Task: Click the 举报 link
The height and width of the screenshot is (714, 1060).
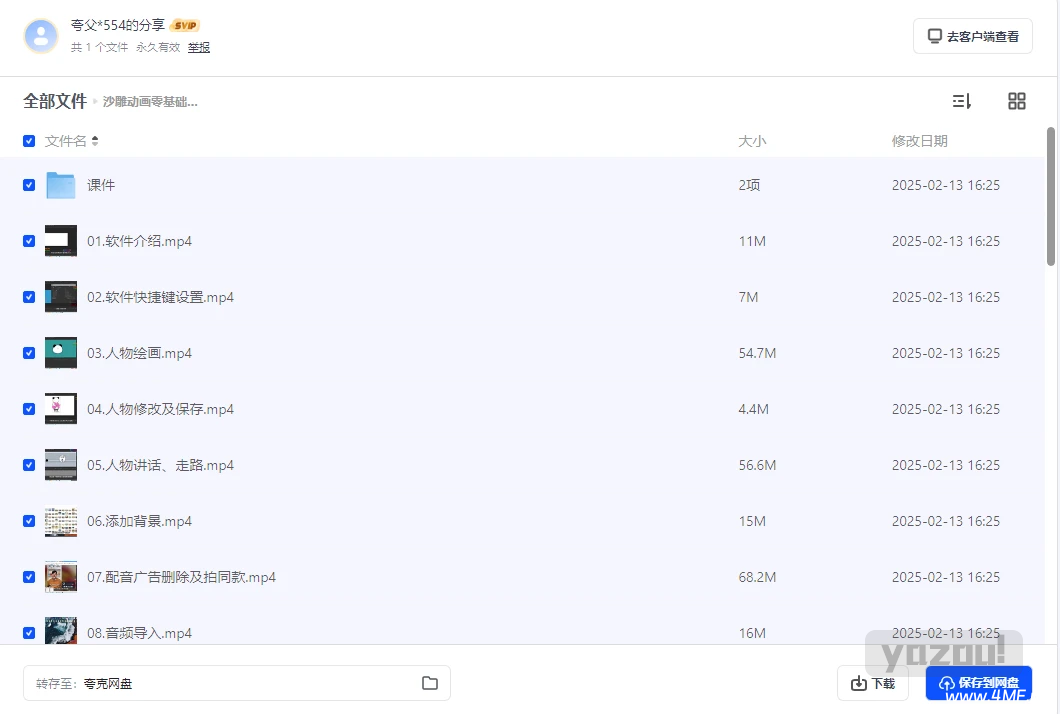Action: click(199, 47)
